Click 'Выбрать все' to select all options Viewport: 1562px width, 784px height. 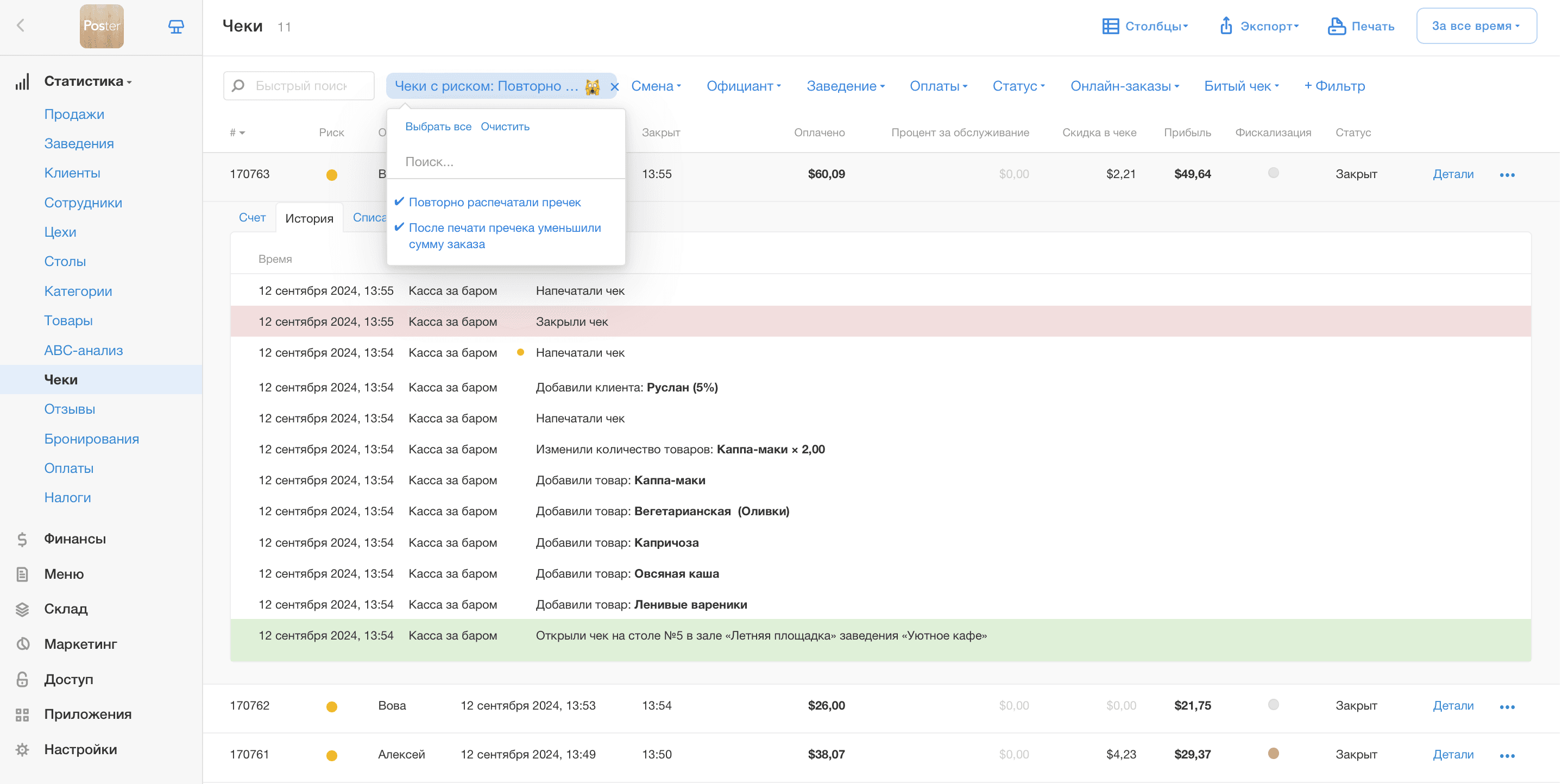pos(438,126)
